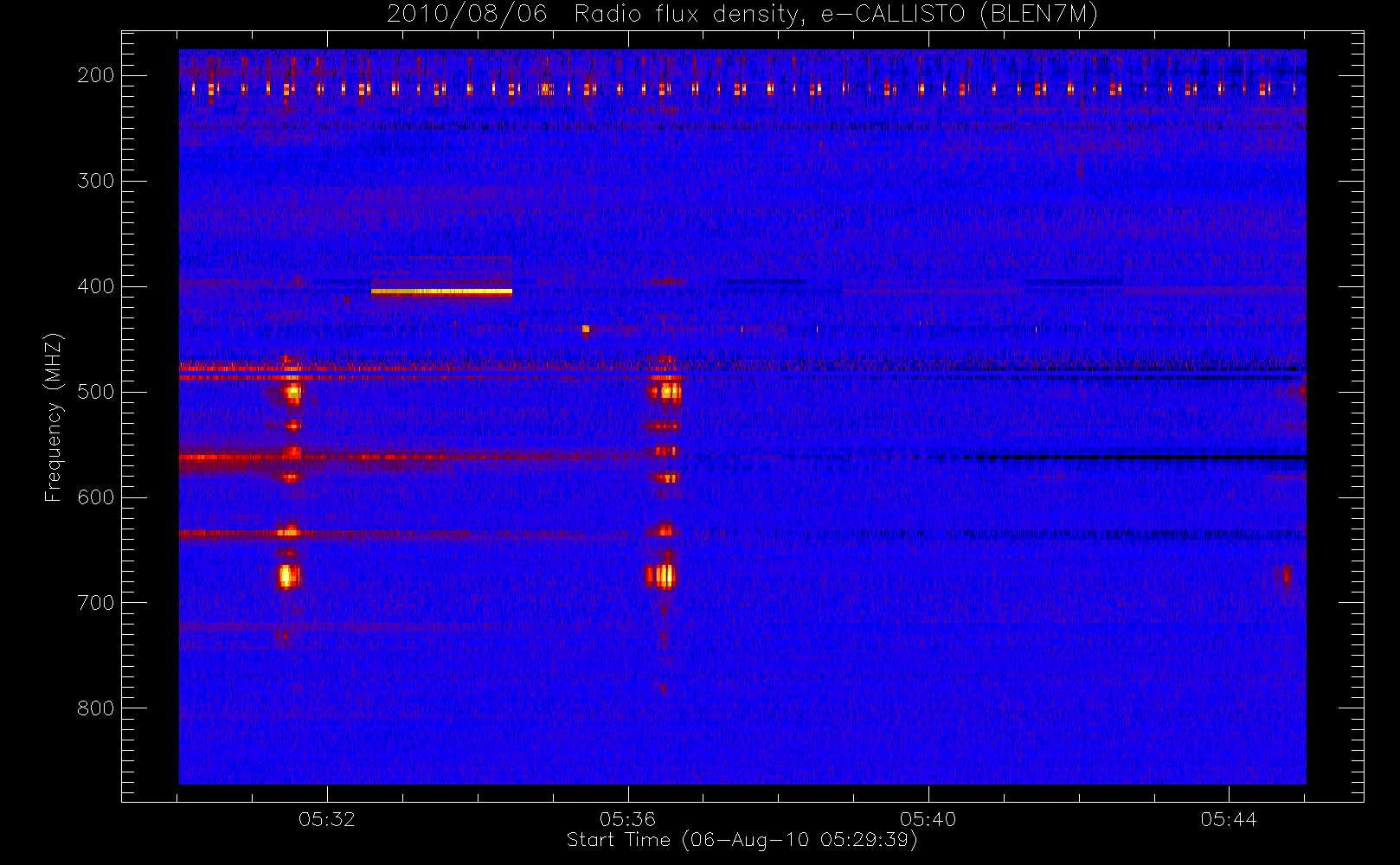Click the burst blob near 680 MHz at 05:36
The height and width of the screenshot is (865, 1400).
pos(662,576)
